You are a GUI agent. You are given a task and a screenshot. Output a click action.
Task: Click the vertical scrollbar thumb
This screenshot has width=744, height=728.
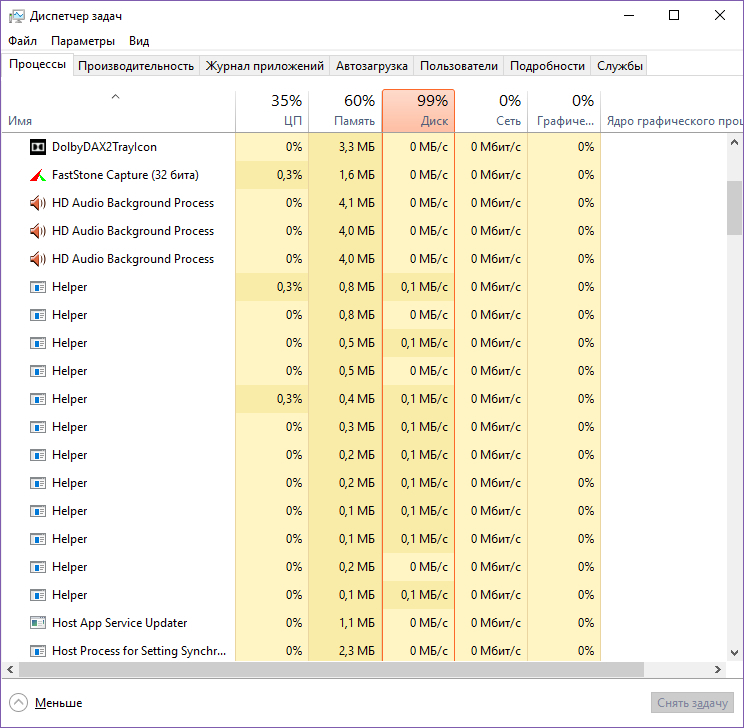[x=735, y=205]
